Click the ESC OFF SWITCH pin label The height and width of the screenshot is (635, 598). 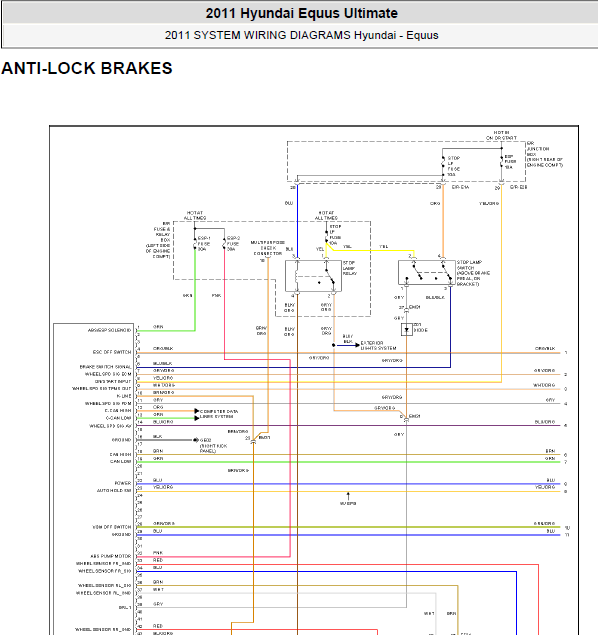[112, 352]
